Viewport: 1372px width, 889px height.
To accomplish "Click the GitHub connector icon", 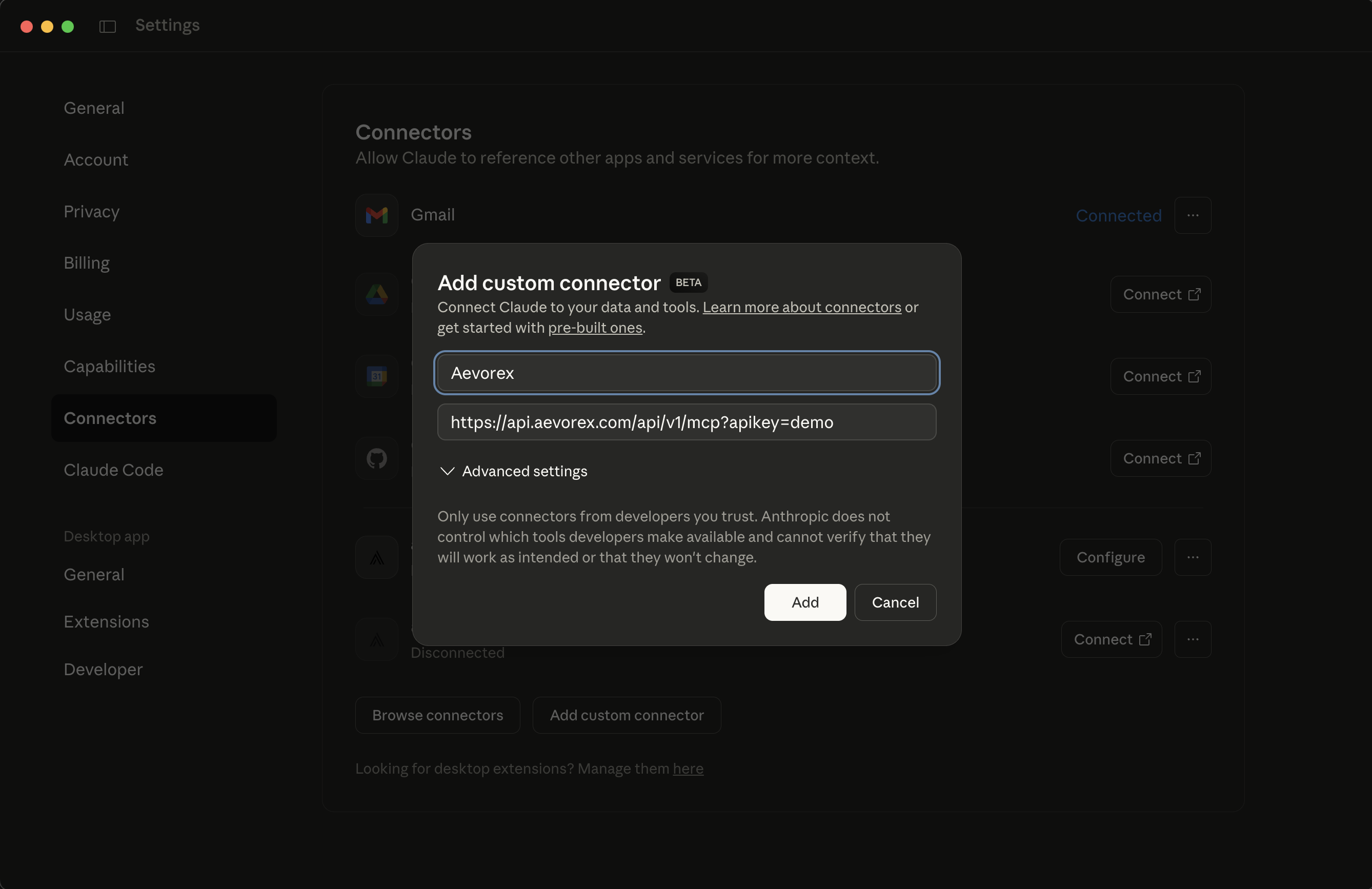I will pyautogui.click(x=376, y=458).
